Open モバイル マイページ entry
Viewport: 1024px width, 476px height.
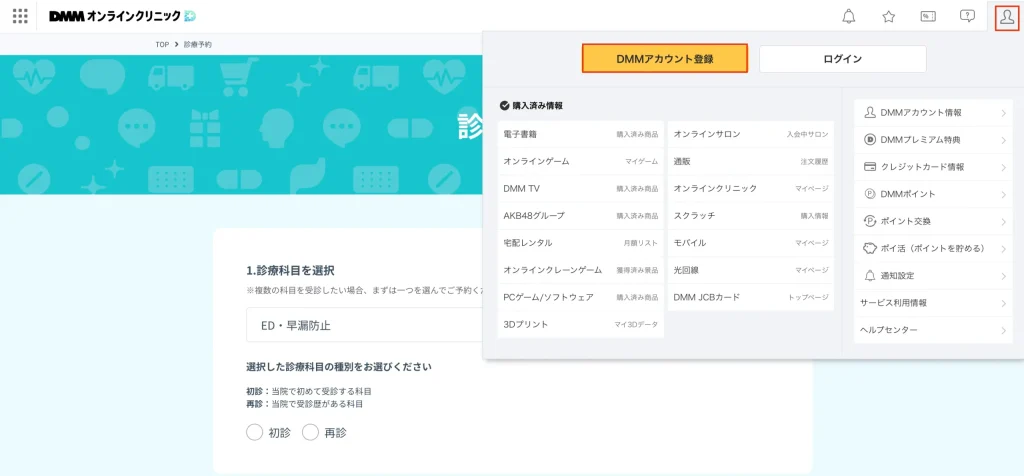click(750, 243)
